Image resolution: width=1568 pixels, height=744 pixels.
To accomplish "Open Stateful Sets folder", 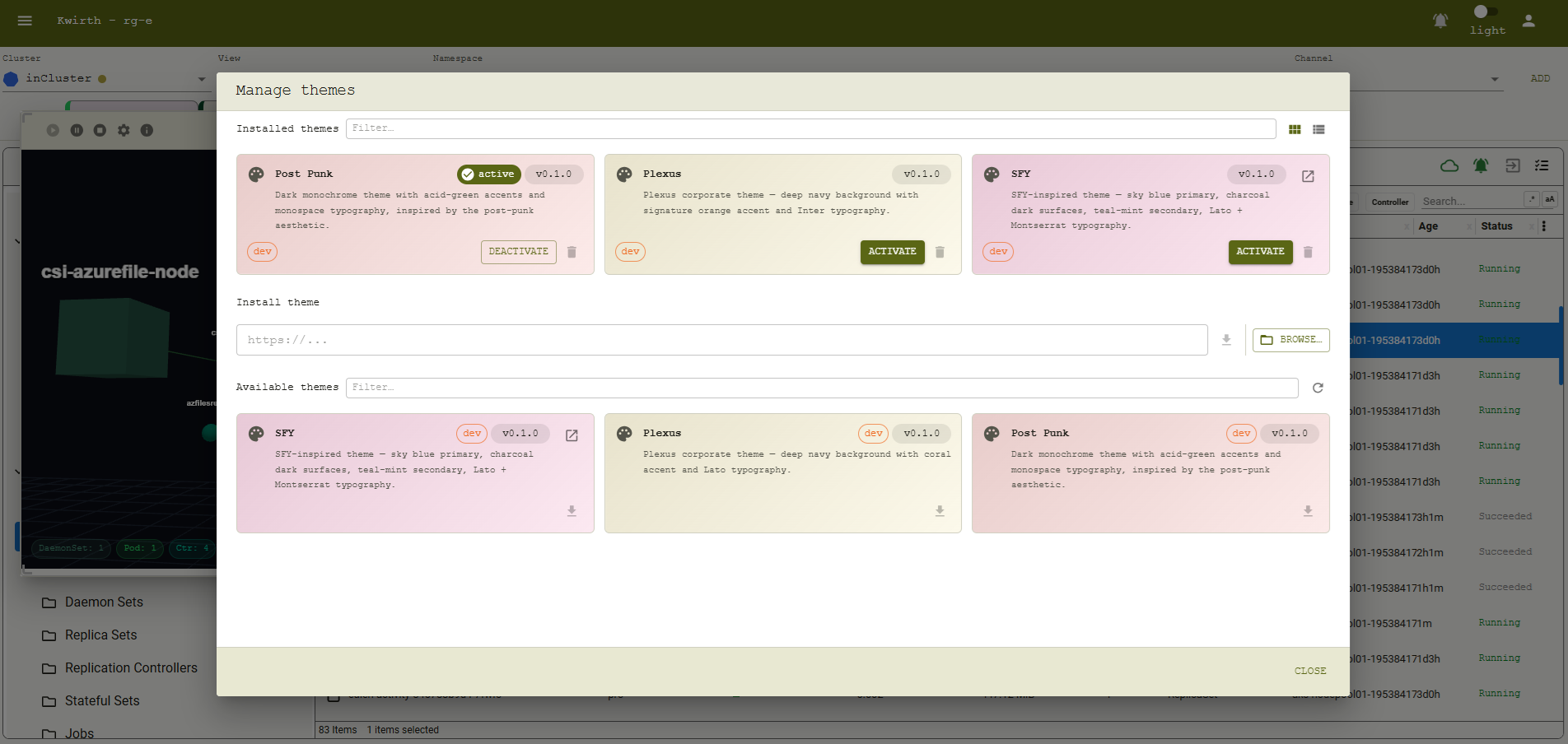I will tap(102, 701).
